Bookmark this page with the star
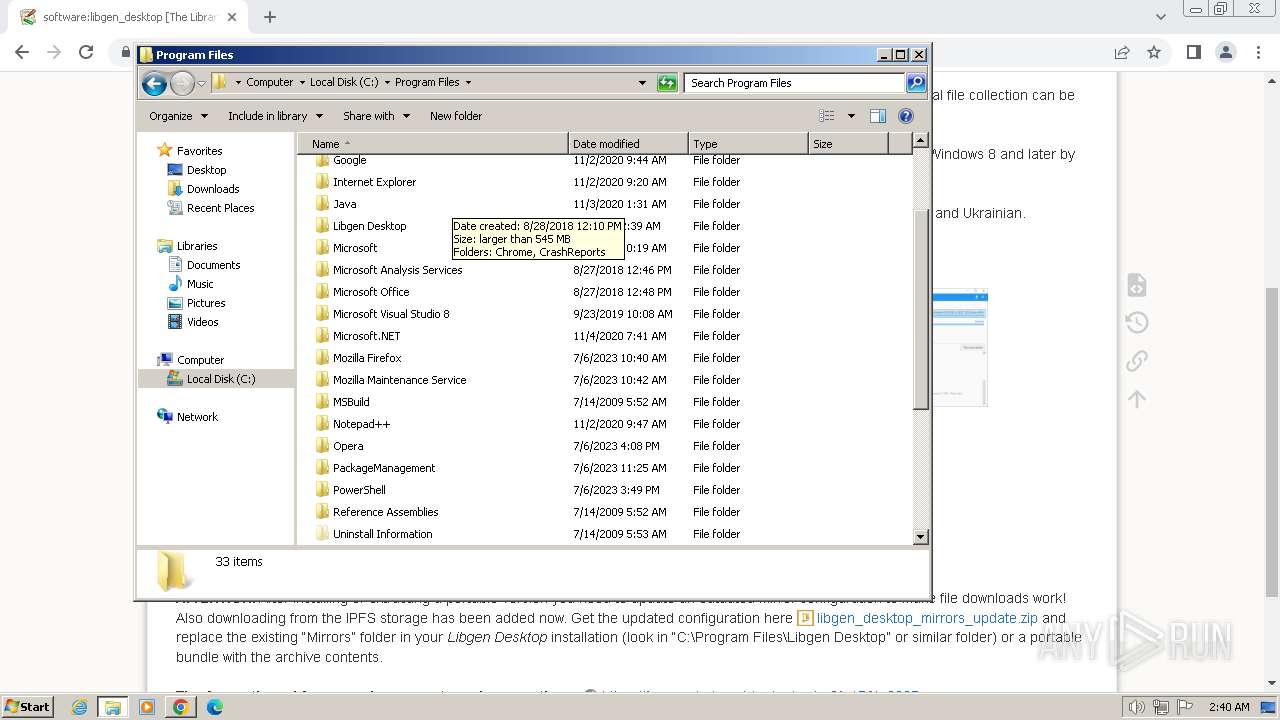This screenshot has width=1280, height=720. tap(1154, 52)
